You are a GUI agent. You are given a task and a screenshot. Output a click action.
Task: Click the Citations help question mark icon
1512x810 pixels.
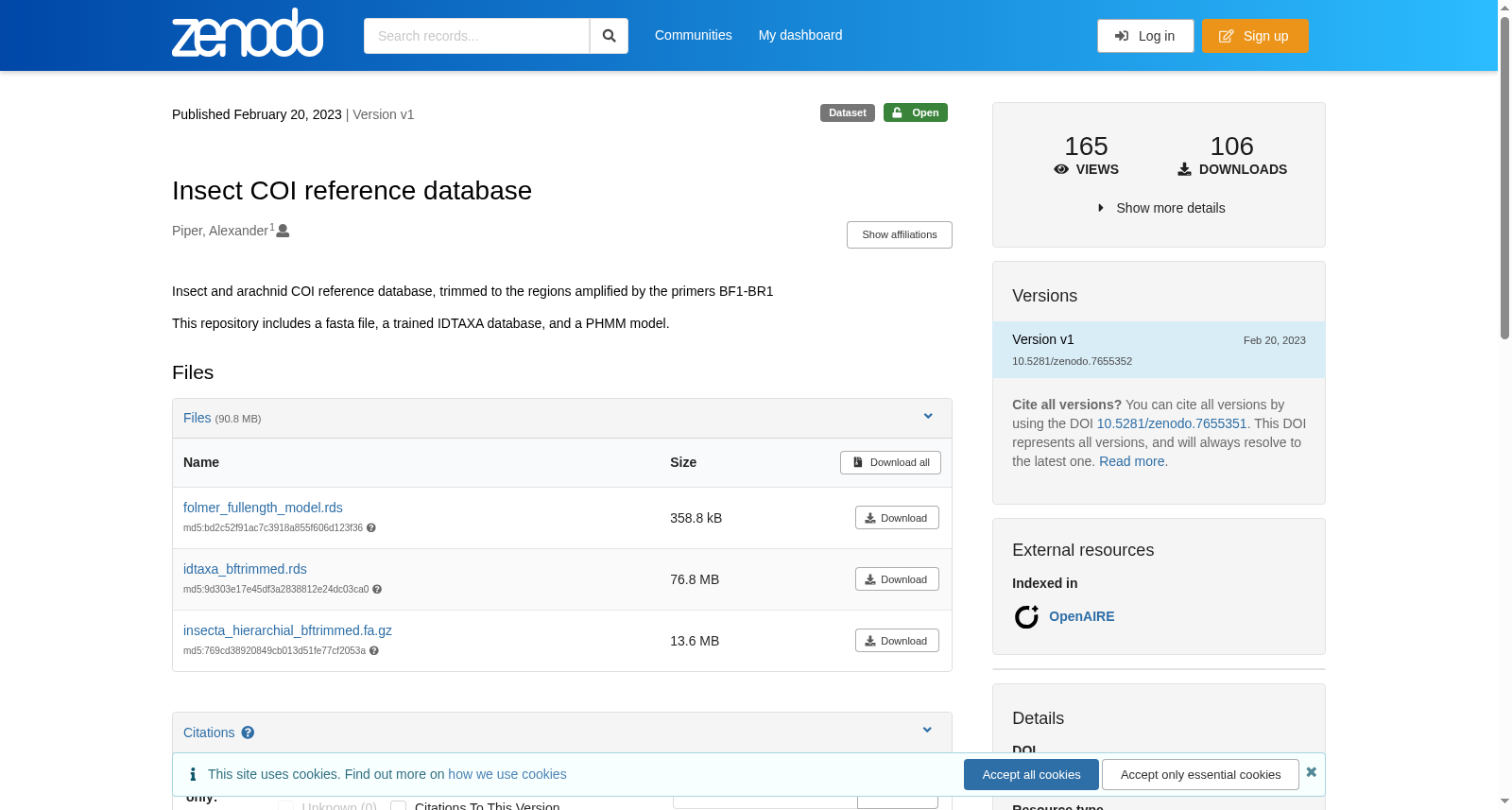click(248, 732)
